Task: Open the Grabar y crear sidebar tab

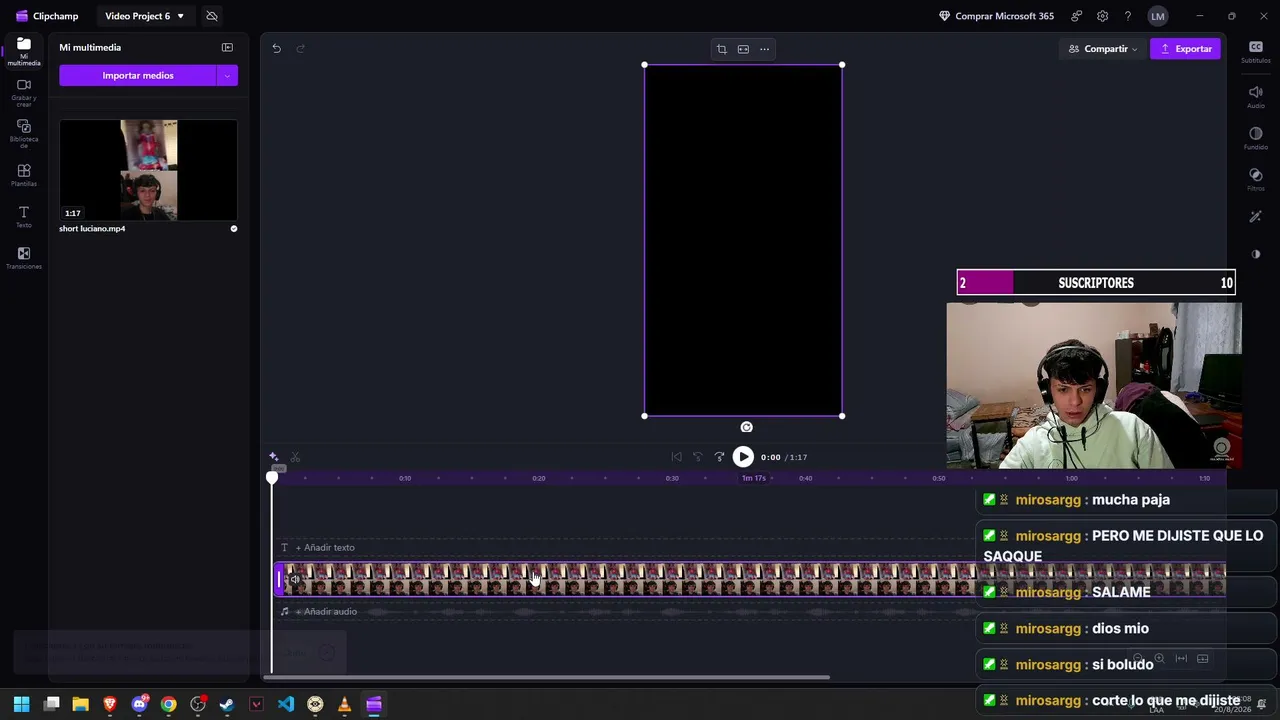Action: (x=24, y=92)
